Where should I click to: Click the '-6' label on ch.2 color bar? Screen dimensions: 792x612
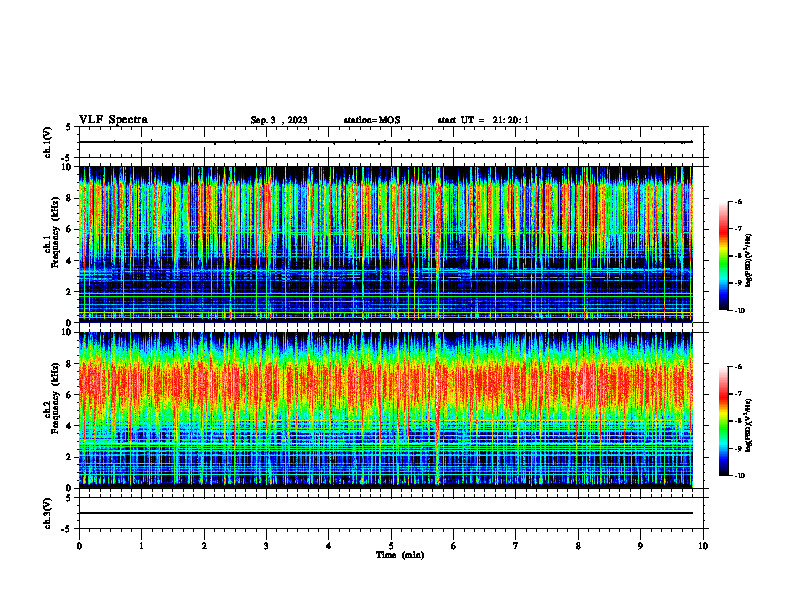[738, 367]
